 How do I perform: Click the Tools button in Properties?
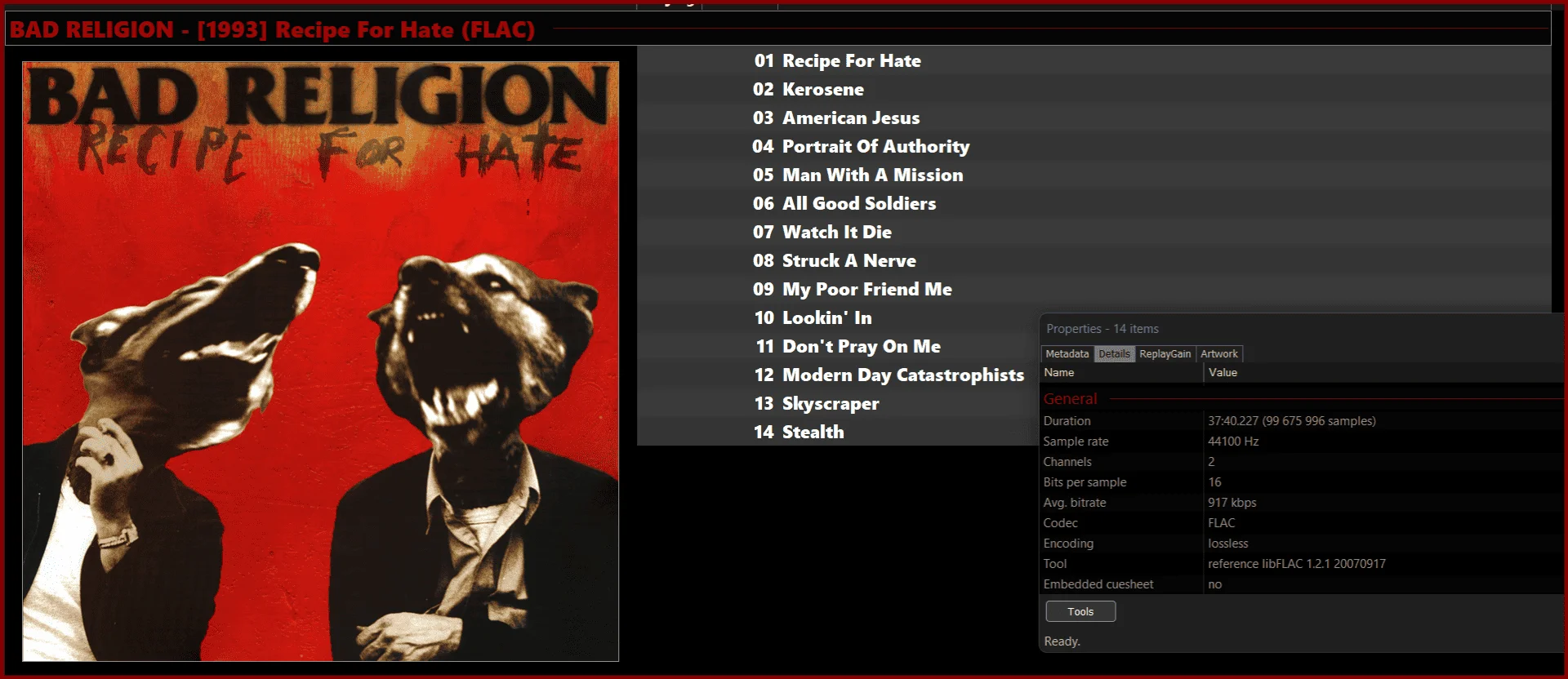(x=1080, y=611)
